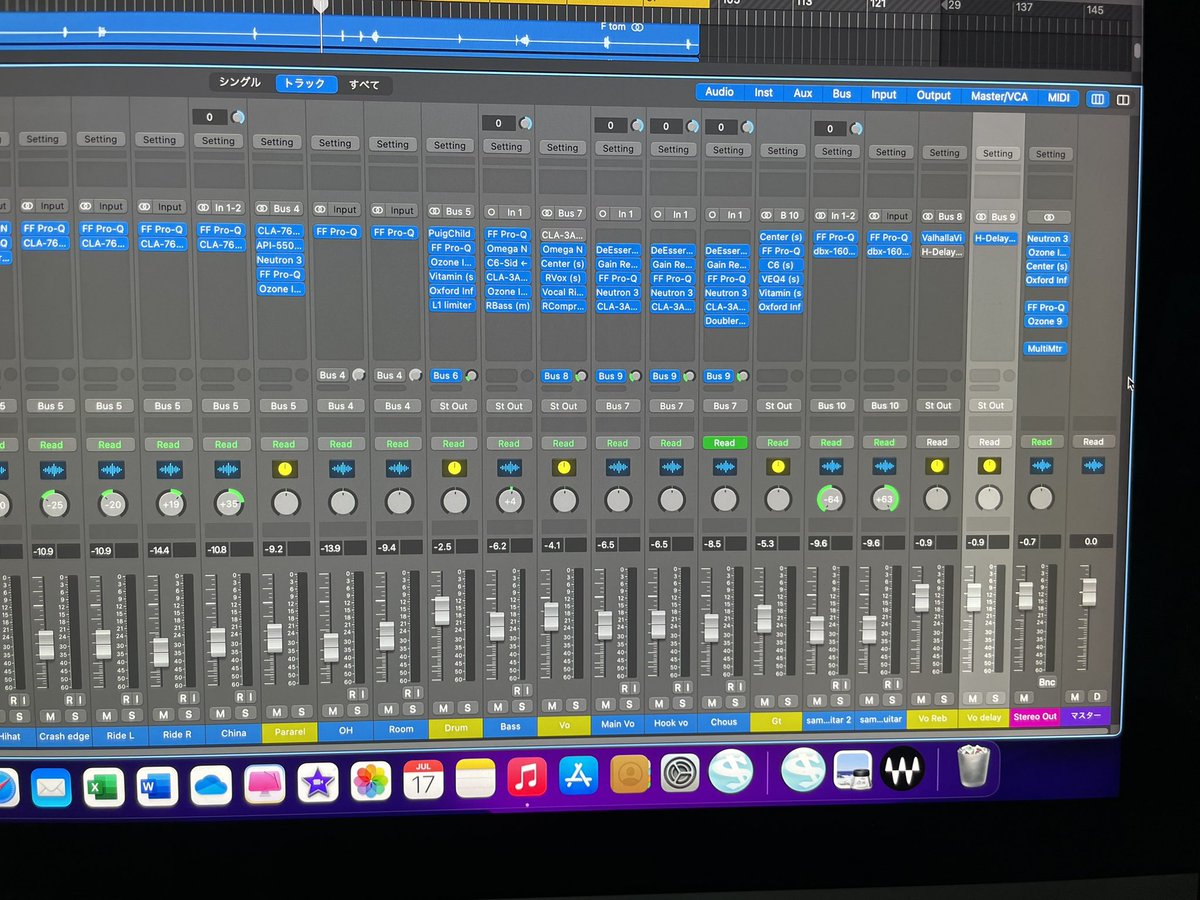Select the Stereo Out channel name label
Screen dimensions: 1200x900
tap(1036, 717)
